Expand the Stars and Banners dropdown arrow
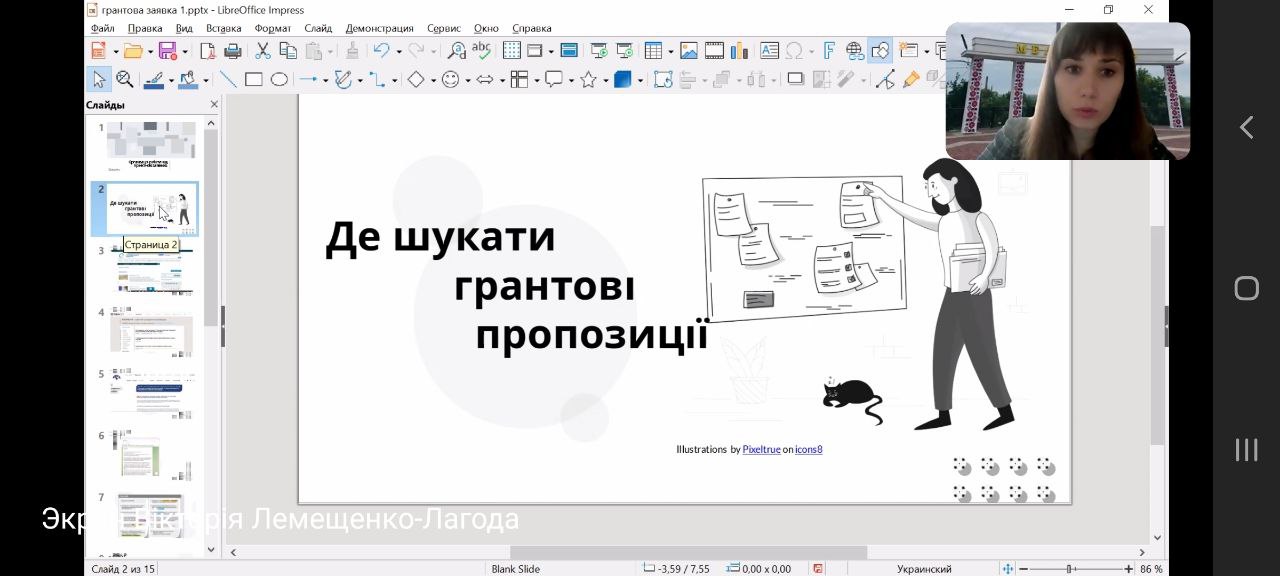The width and height of the screenshot is (1280, 576). (605, 80)
